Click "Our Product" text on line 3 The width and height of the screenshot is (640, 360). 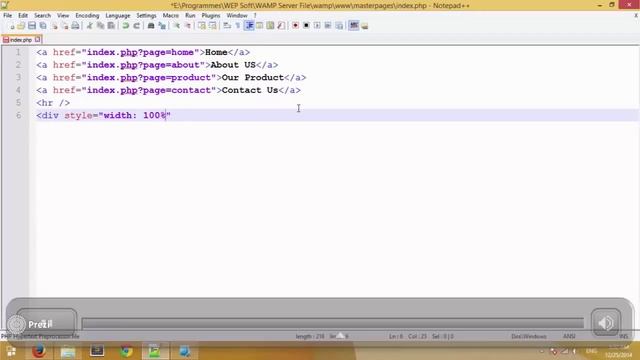click(253, 78)
